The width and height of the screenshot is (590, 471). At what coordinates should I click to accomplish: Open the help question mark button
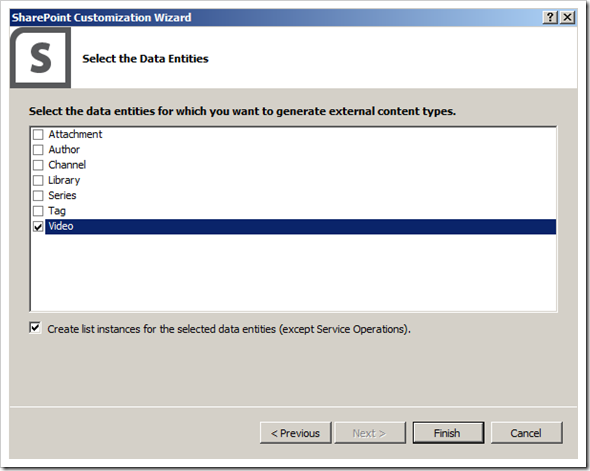coord(550,17)
